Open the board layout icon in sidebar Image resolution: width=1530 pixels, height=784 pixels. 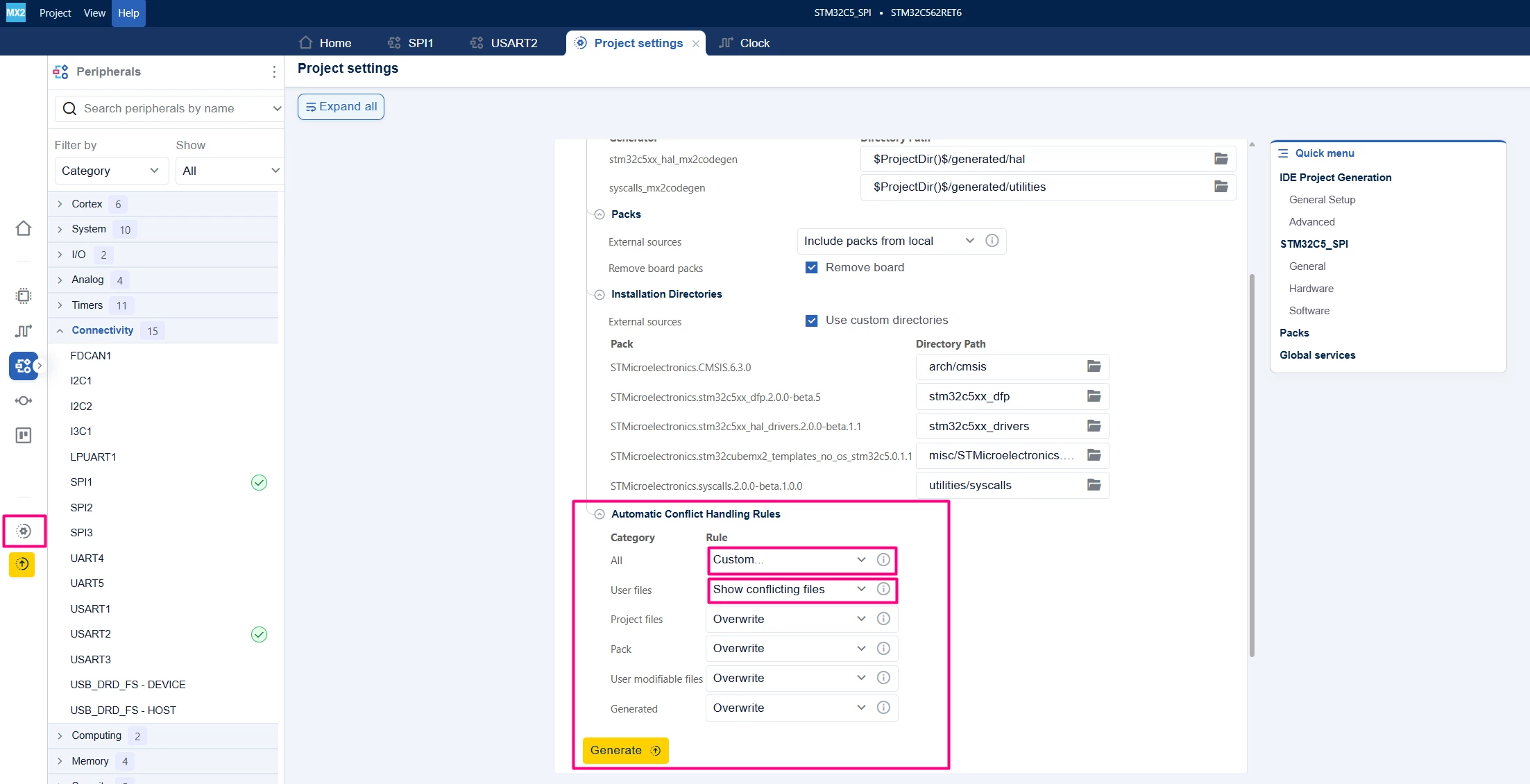[x=23, y=436]
